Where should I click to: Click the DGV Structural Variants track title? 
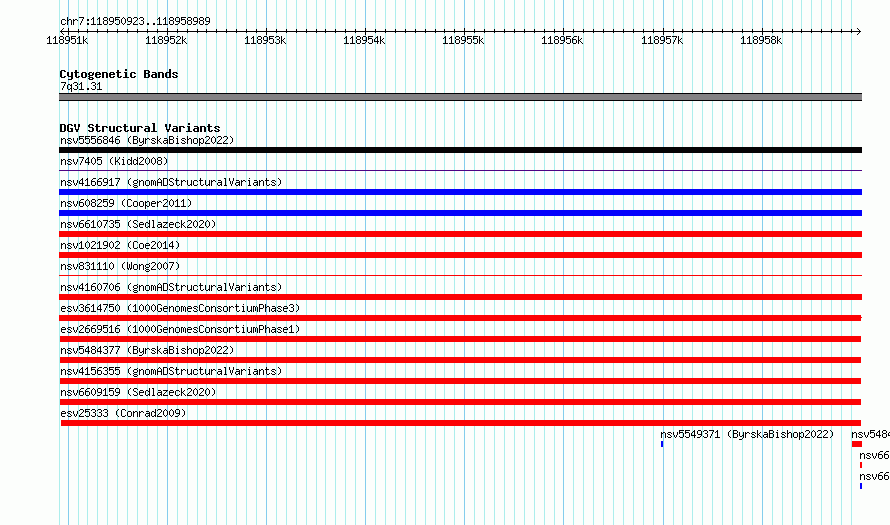(140, 128)
